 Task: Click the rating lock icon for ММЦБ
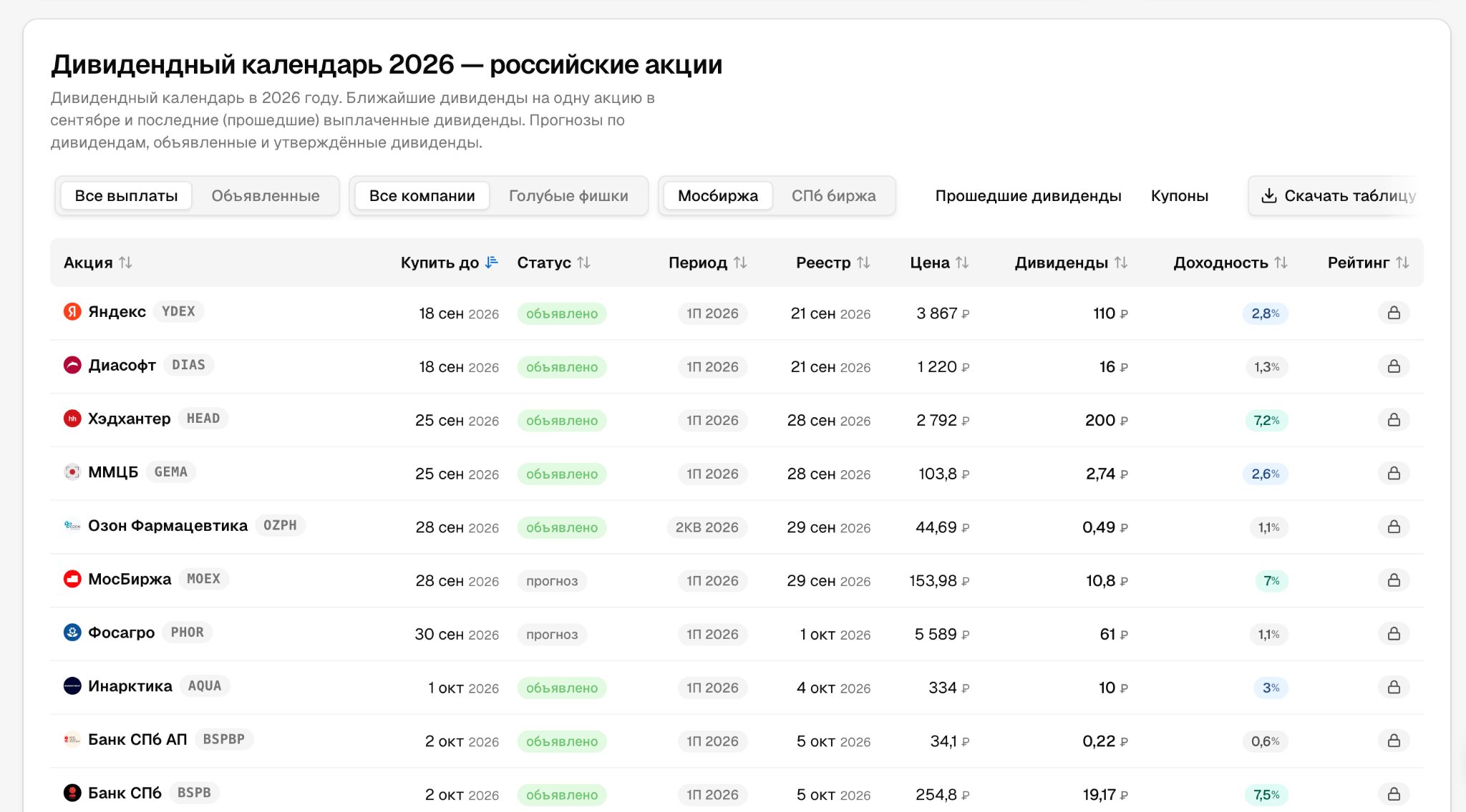(1394, 473)
